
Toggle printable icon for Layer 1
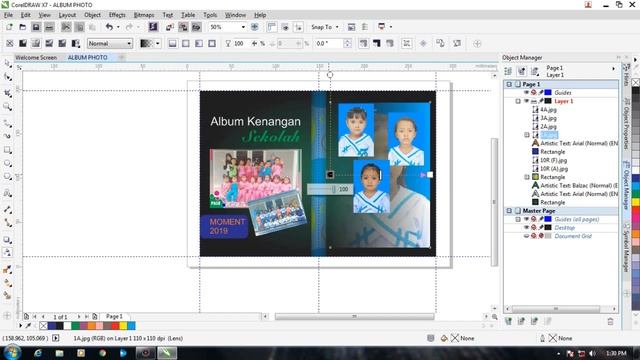pyautogui.click(x=534, y=101)
